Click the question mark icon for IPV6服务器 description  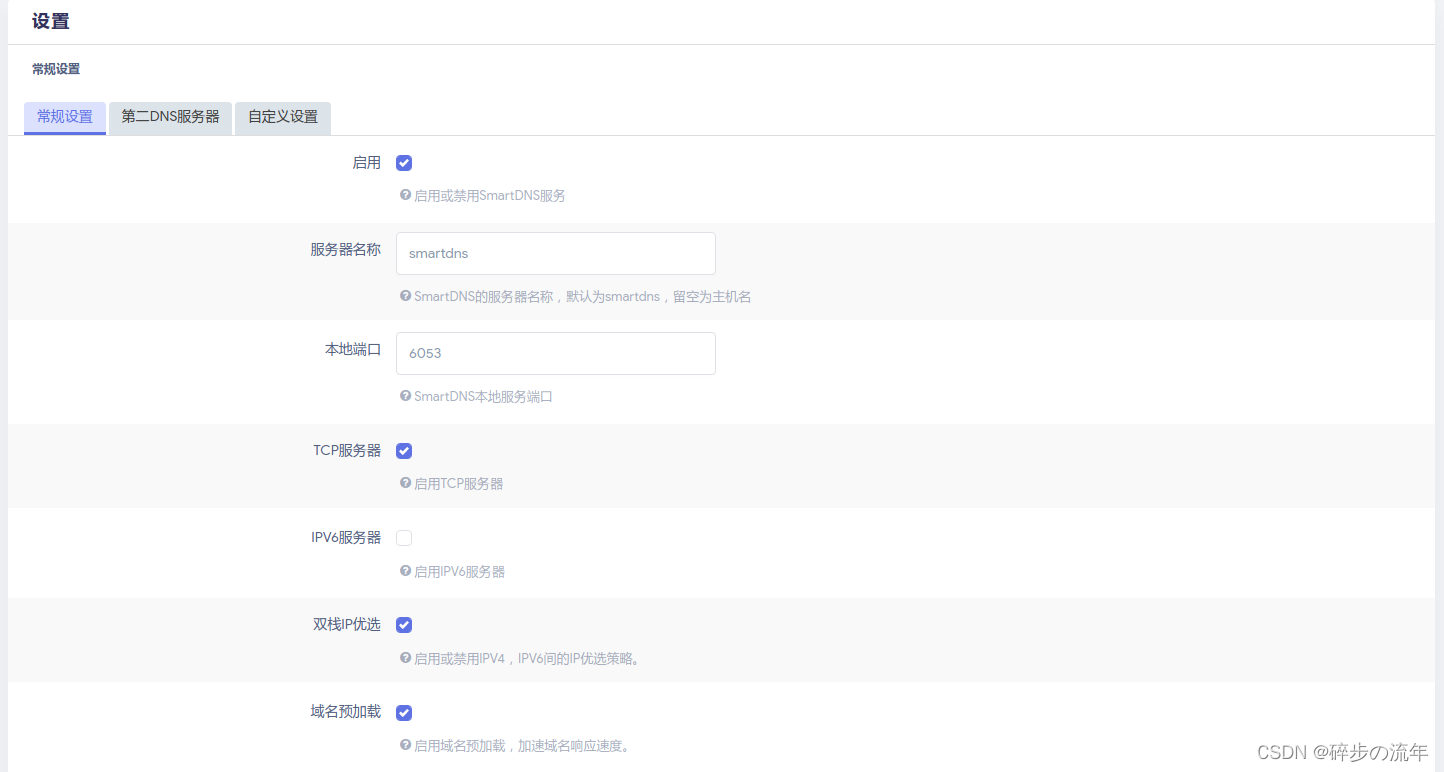tap(405, 571)
